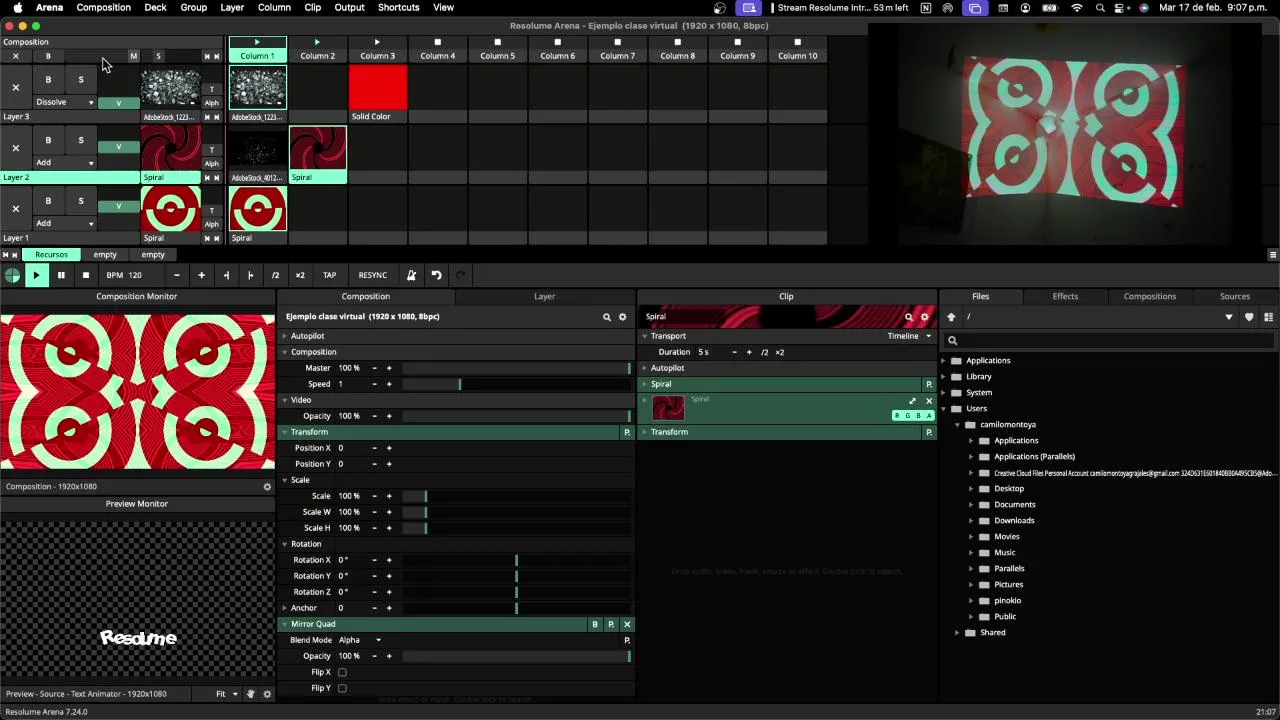The image size is (1280, 720).
Task: Enable the Flip X checkbox
Action: [x=342, y=672]
